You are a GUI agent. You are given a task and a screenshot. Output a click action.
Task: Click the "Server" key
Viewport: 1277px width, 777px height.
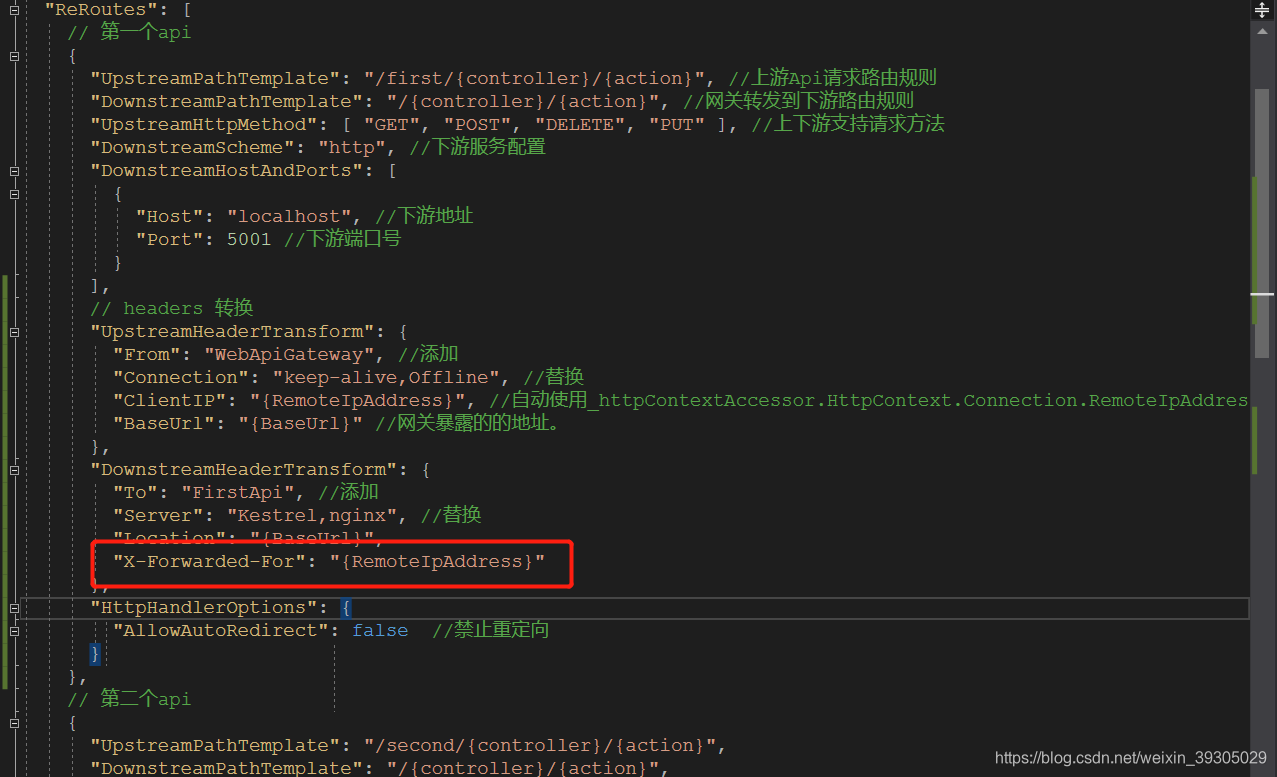pos(159,515)
